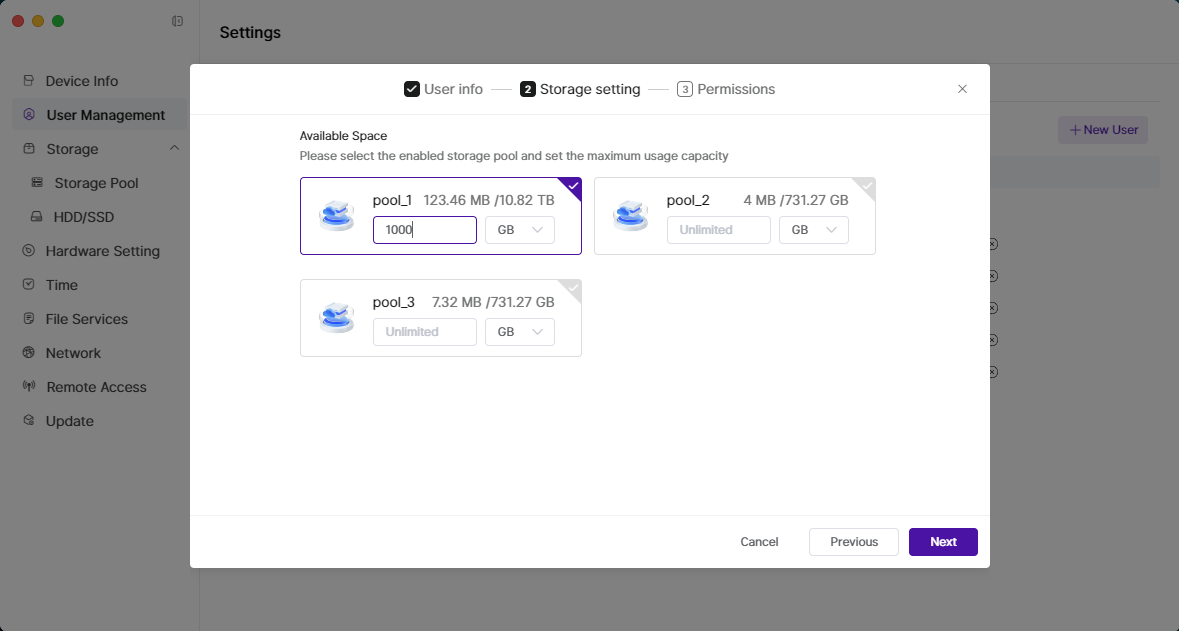Viewport: 1179px width, 631px height.
Task: Click the Device Info icon in sidebar
Action: point(29,80)
